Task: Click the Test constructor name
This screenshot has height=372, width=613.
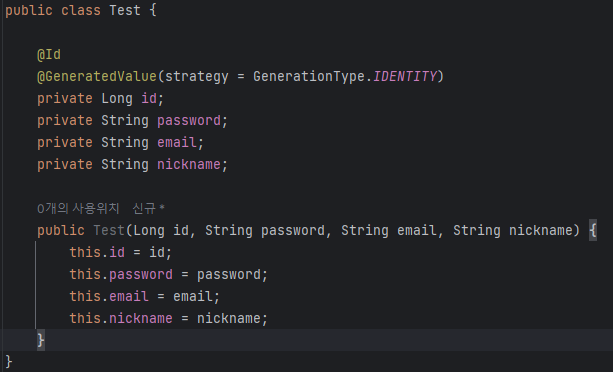Action: pyautogui.click(x=109, y=230)
